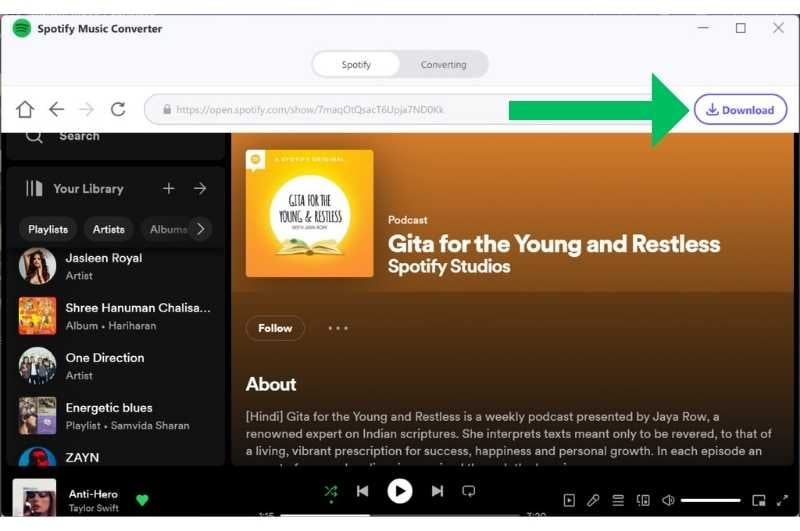Click the Home icon in the browser toolbar

point(25,109)
